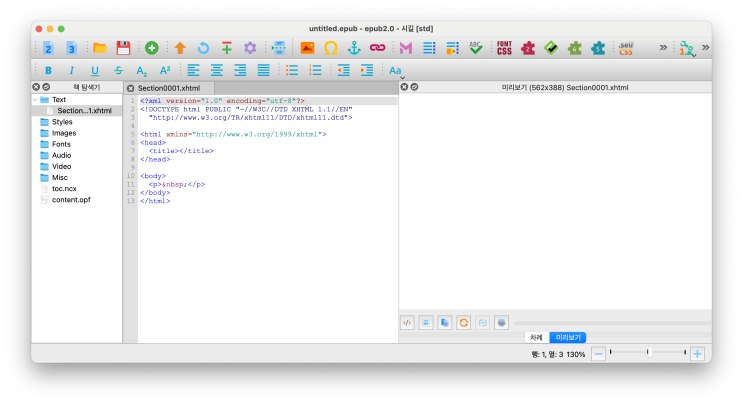Click preview inspect code icon
Viewport: 743px width, 404px height.
[x=407, y=323]
